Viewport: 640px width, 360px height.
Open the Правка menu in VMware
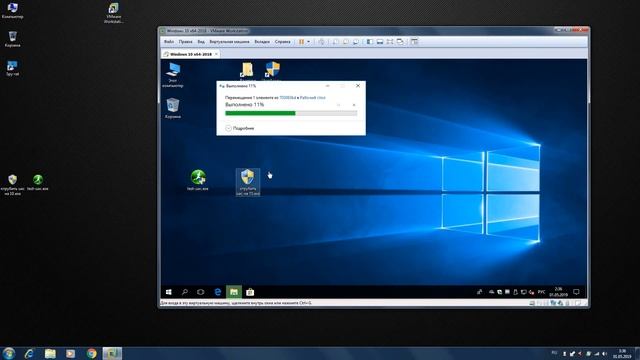[x=185, y=42]
